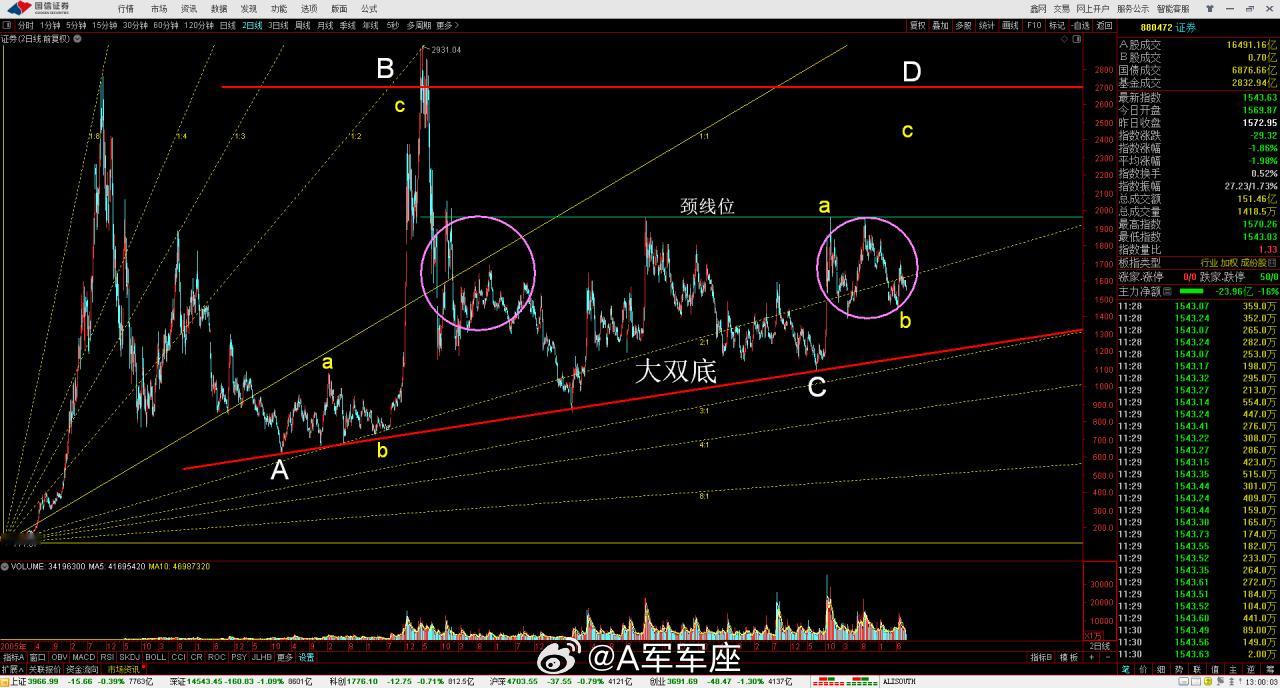The width and height of the screenshot is (1280, 688).
Task: Open the 资讯 menu
Action: point(189,8)
